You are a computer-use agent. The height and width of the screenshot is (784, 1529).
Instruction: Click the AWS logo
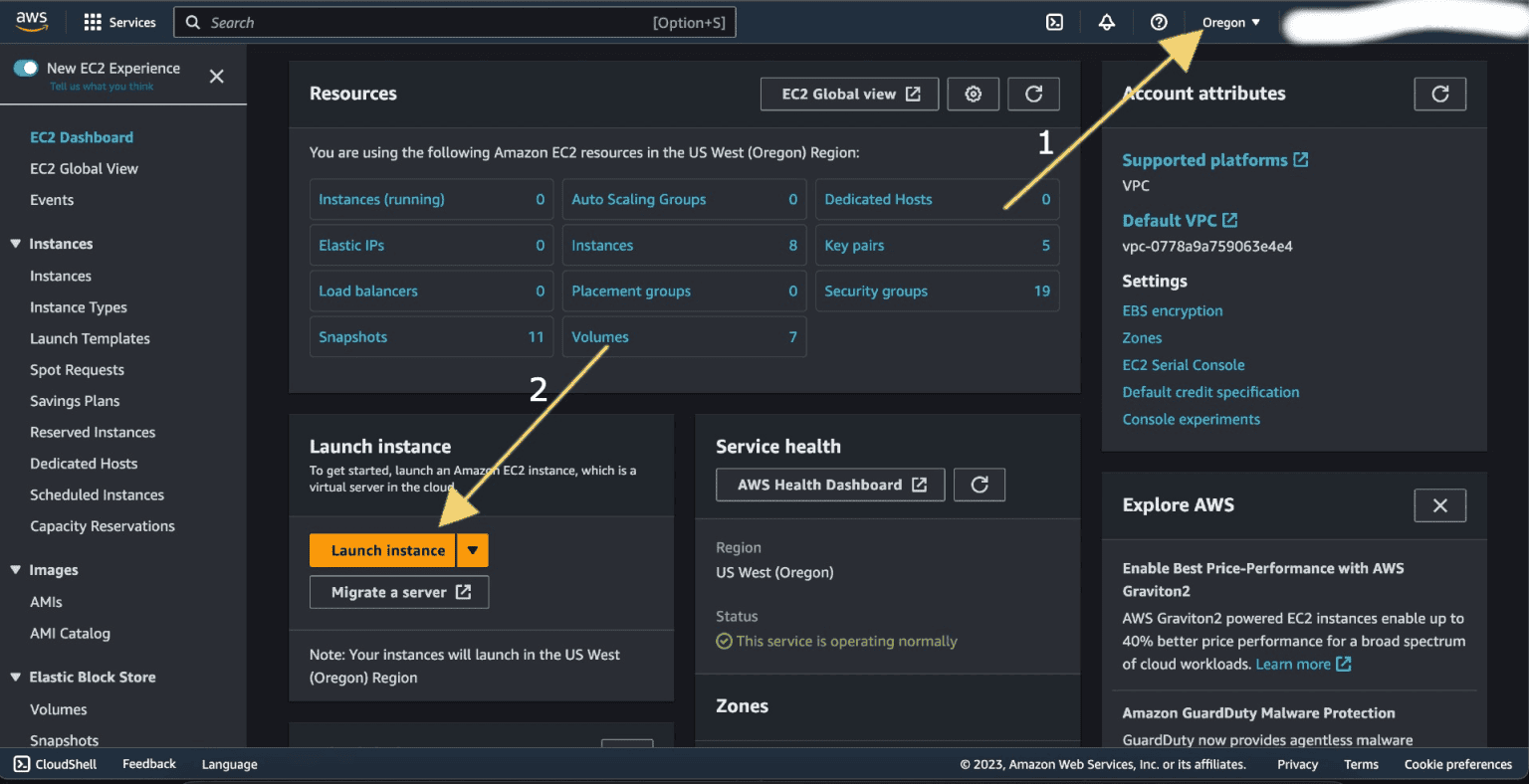click(x=31, y=20)
